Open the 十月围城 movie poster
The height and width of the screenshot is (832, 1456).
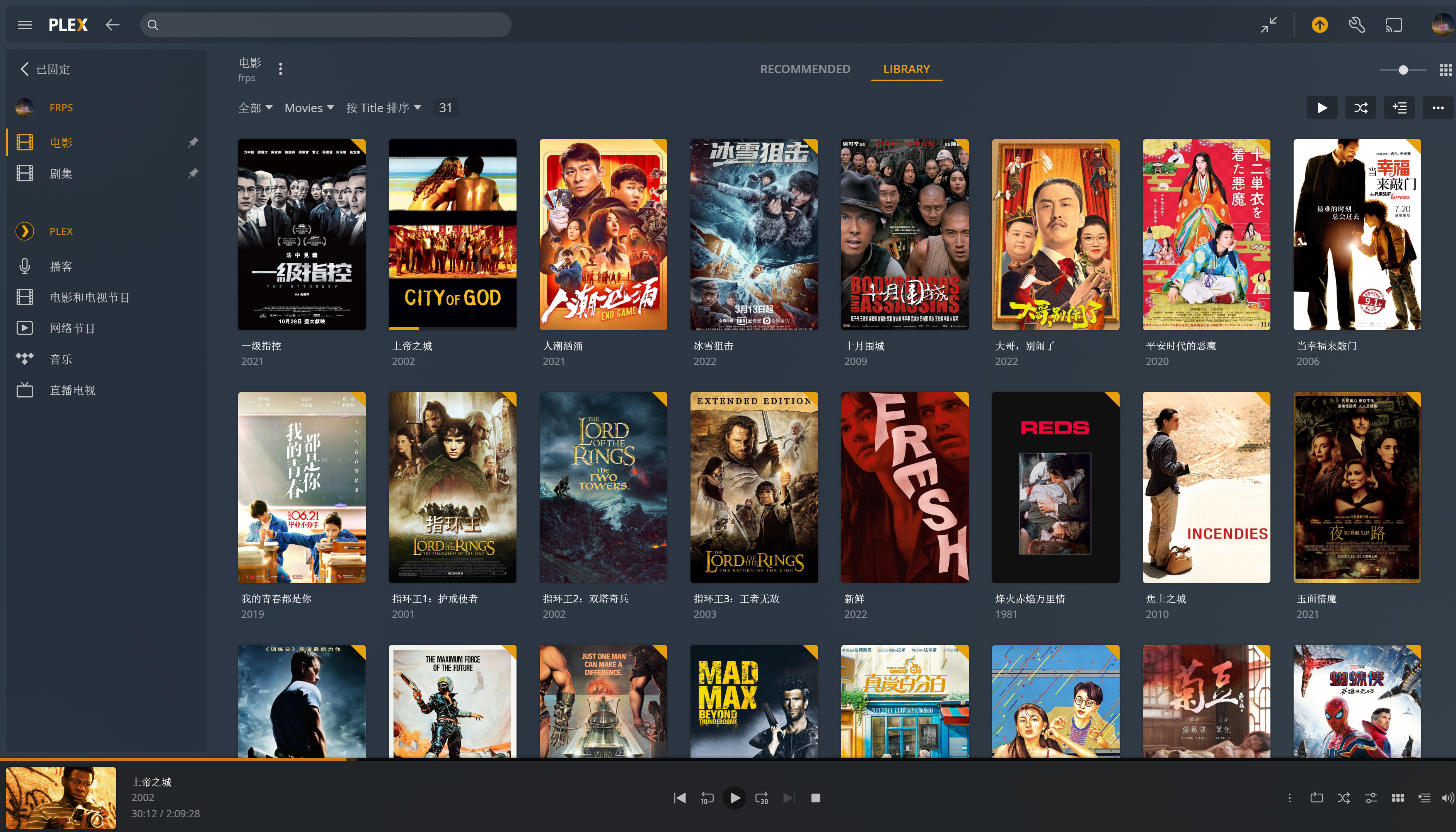pos(905,234)
